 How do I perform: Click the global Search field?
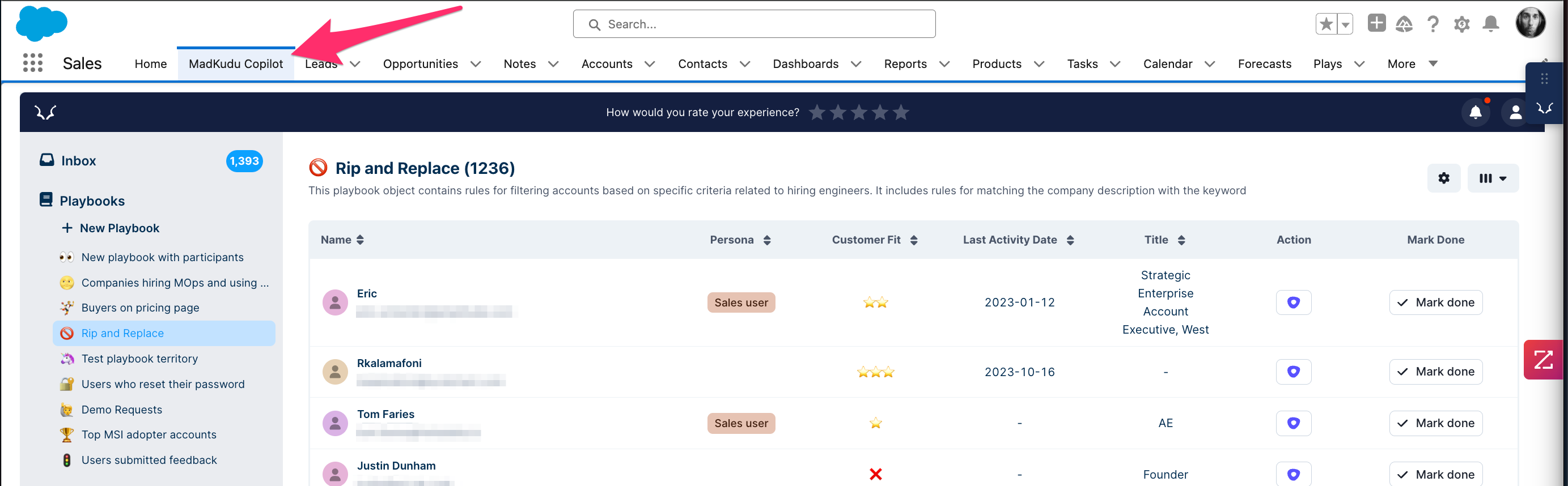tap(753, 24)
